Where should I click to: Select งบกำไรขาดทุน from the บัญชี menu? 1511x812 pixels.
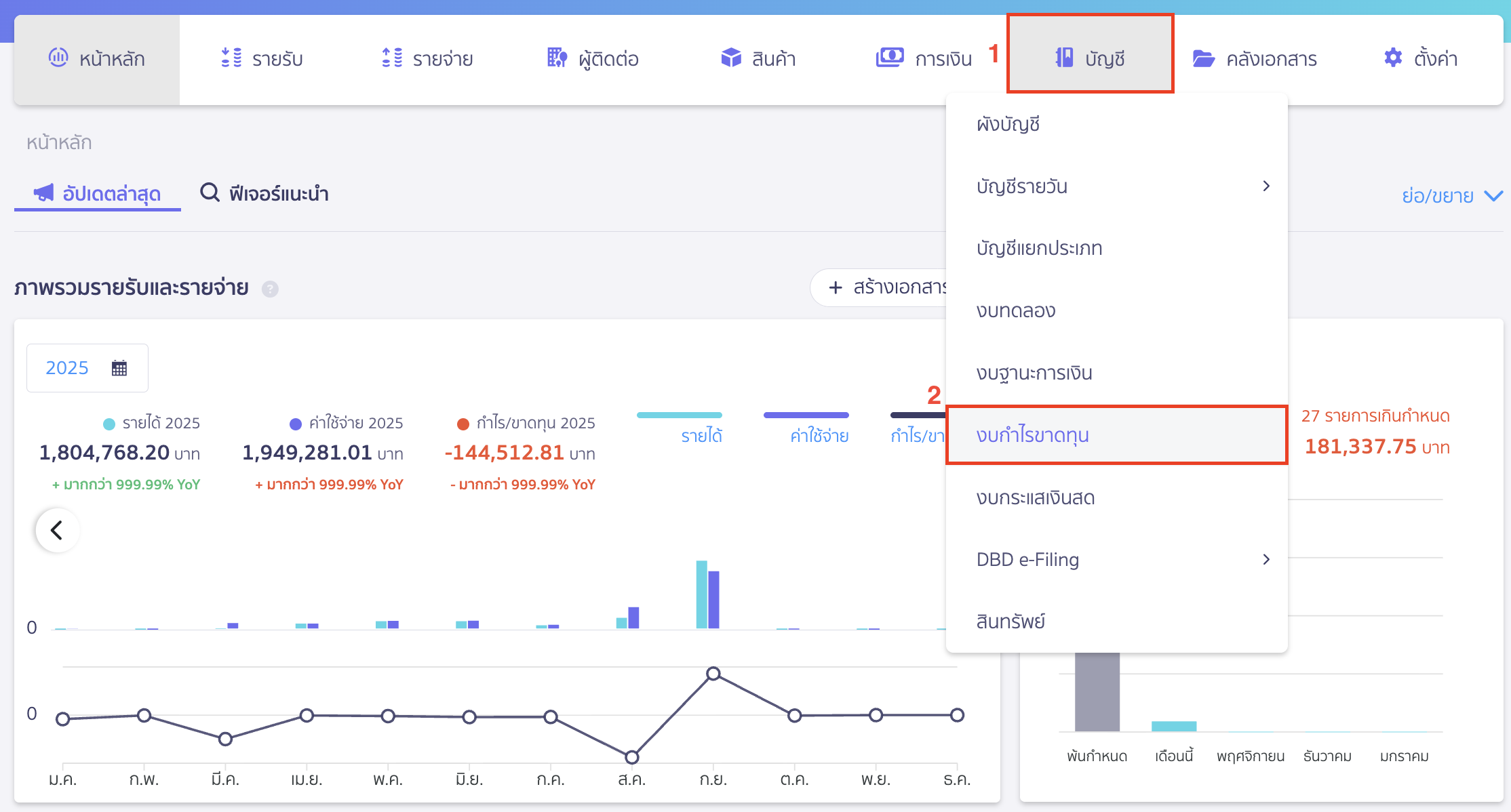1032,435
